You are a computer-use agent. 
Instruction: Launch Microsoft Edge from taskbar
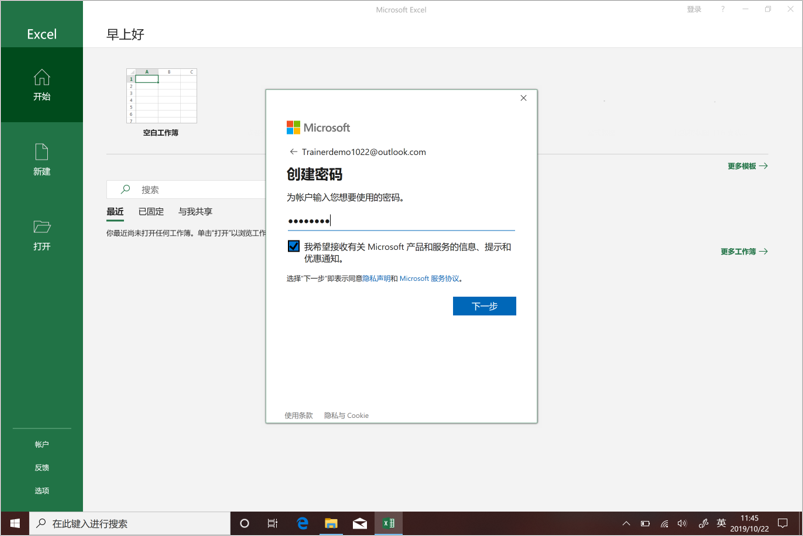(x=302, y=523)
